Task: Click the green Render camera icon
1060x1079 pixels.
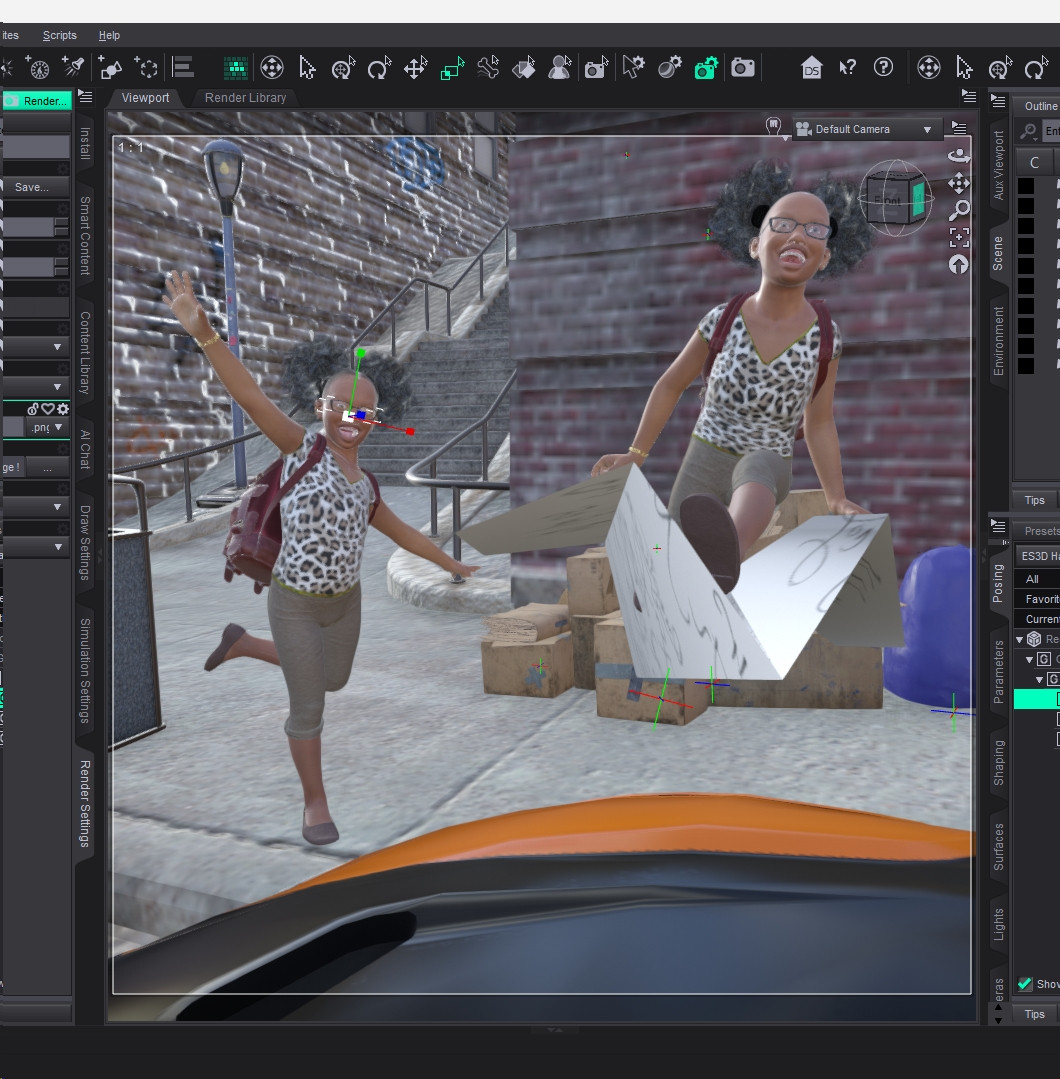Action: 706,67
